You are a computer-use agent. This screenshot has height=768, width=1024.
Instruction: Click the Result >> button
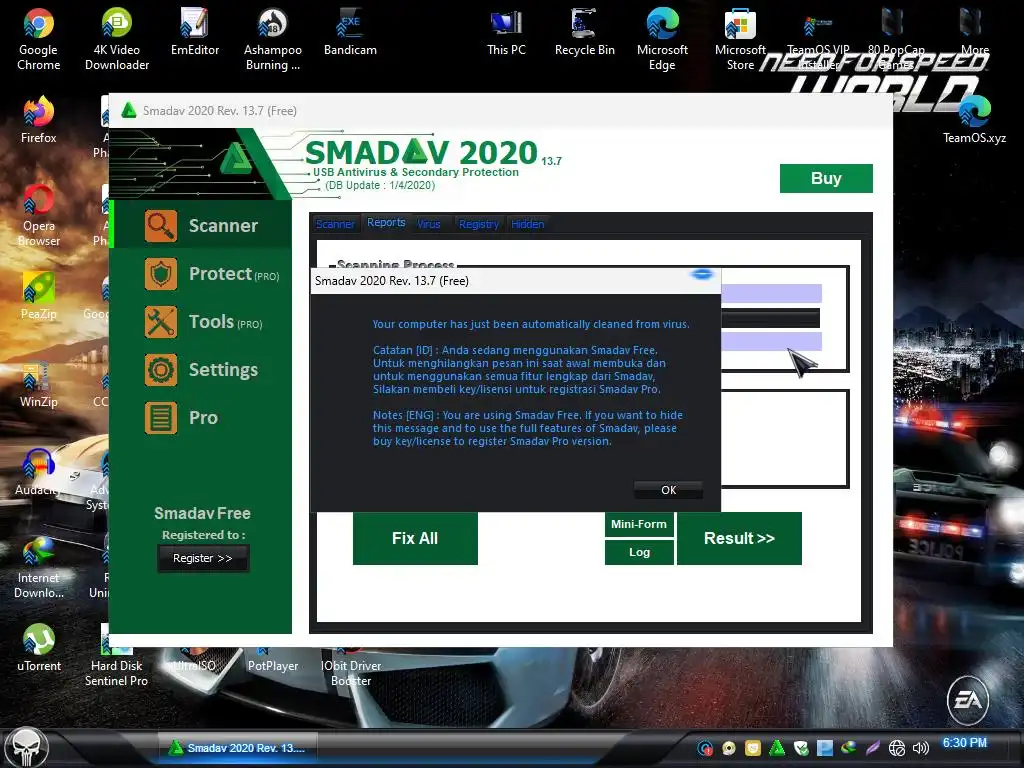tap(739, 538)
